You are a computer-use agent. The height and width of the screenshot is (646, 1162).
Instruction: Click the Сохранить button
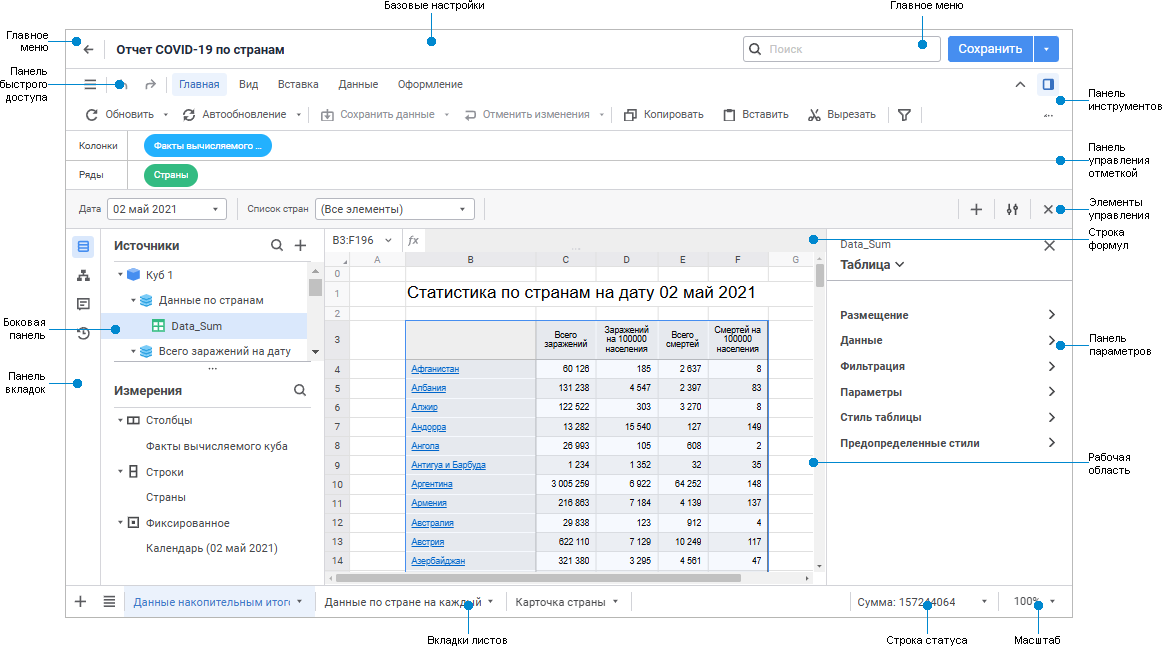[989, 49]
